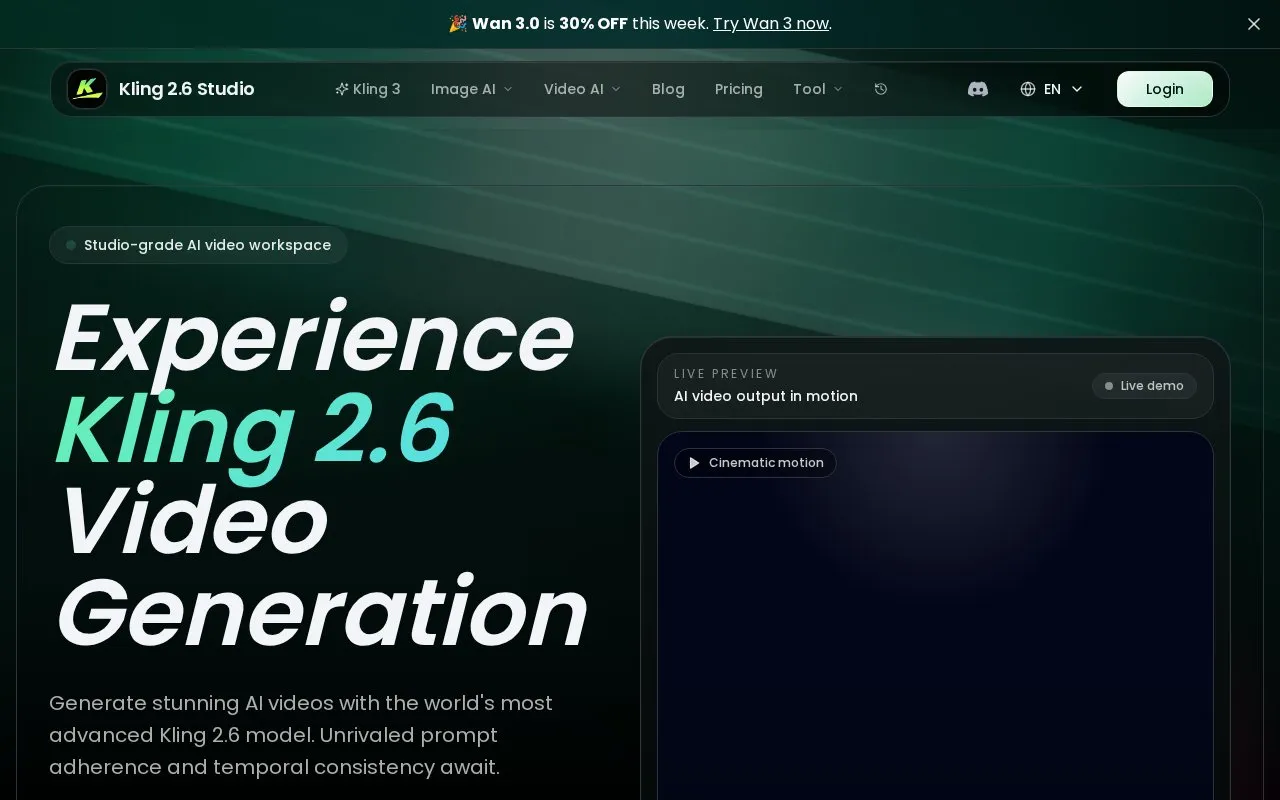Screen dimensions: 1280x800
Task: Dismiss the Wan 3.0 promo banner
Action: [1254, 24]
